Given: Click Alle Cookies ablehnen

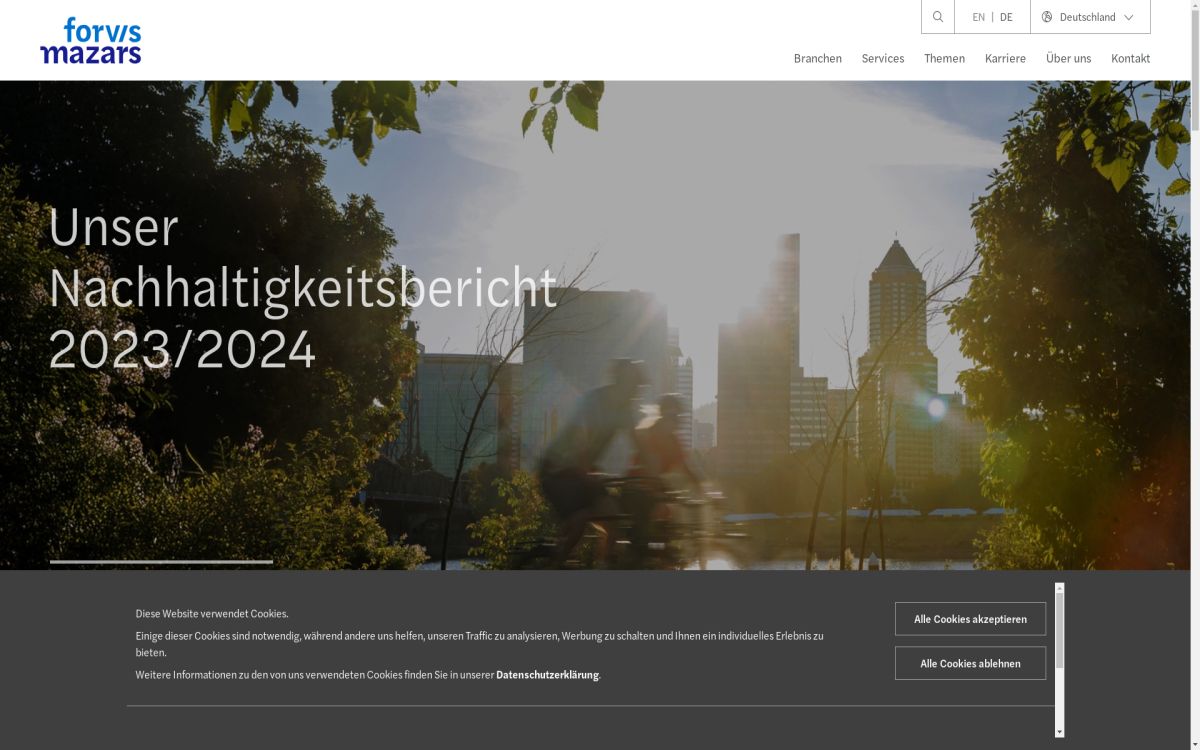Looking at the screenshot, I should 970,663.
